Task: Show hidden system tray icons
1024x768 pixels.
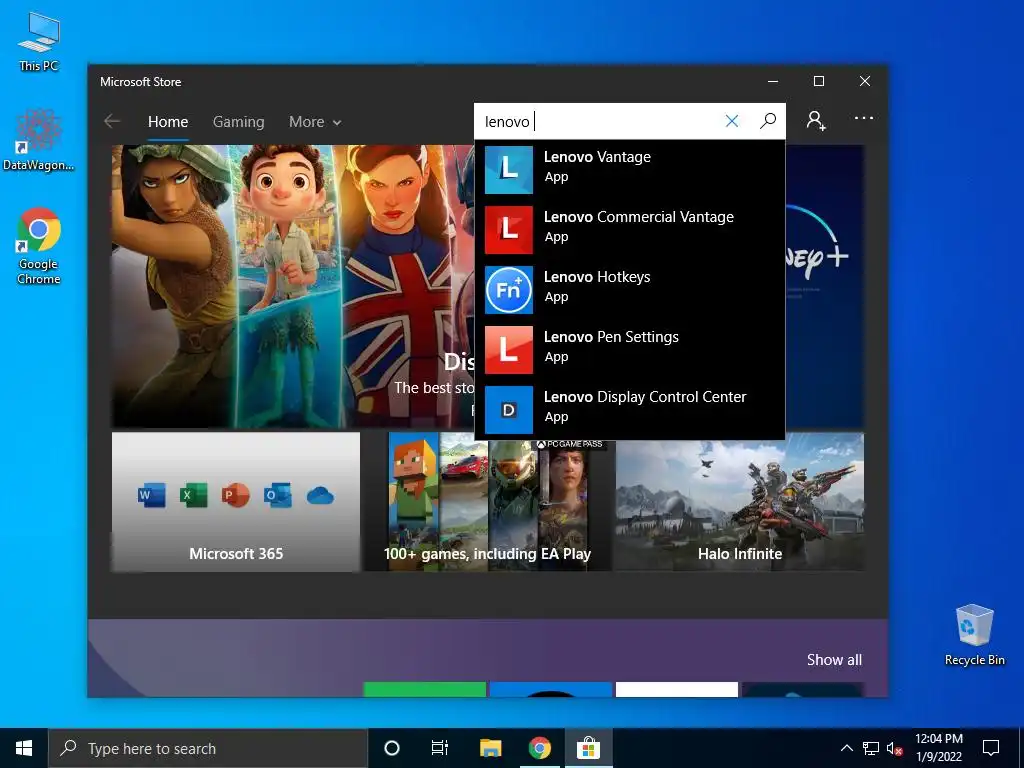Action: pyautogui.click(x=846, y=748)
